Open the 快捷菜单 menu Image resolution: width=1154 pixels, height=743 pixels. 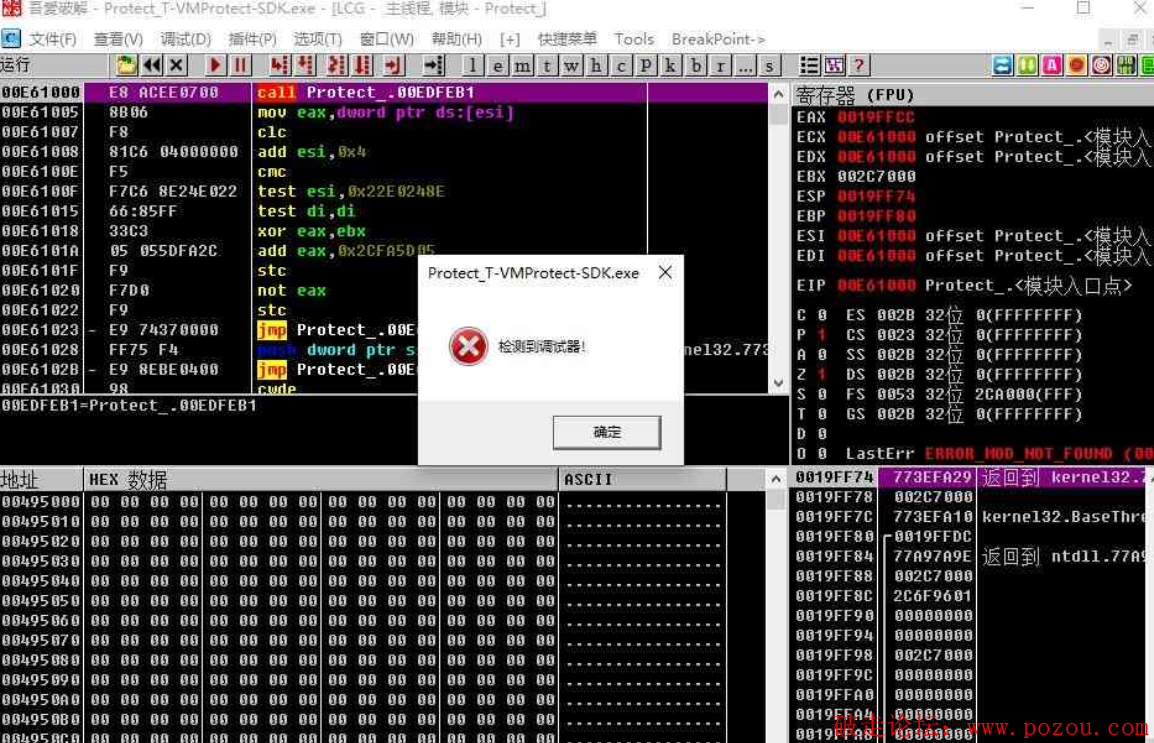[x=567, y=39]
